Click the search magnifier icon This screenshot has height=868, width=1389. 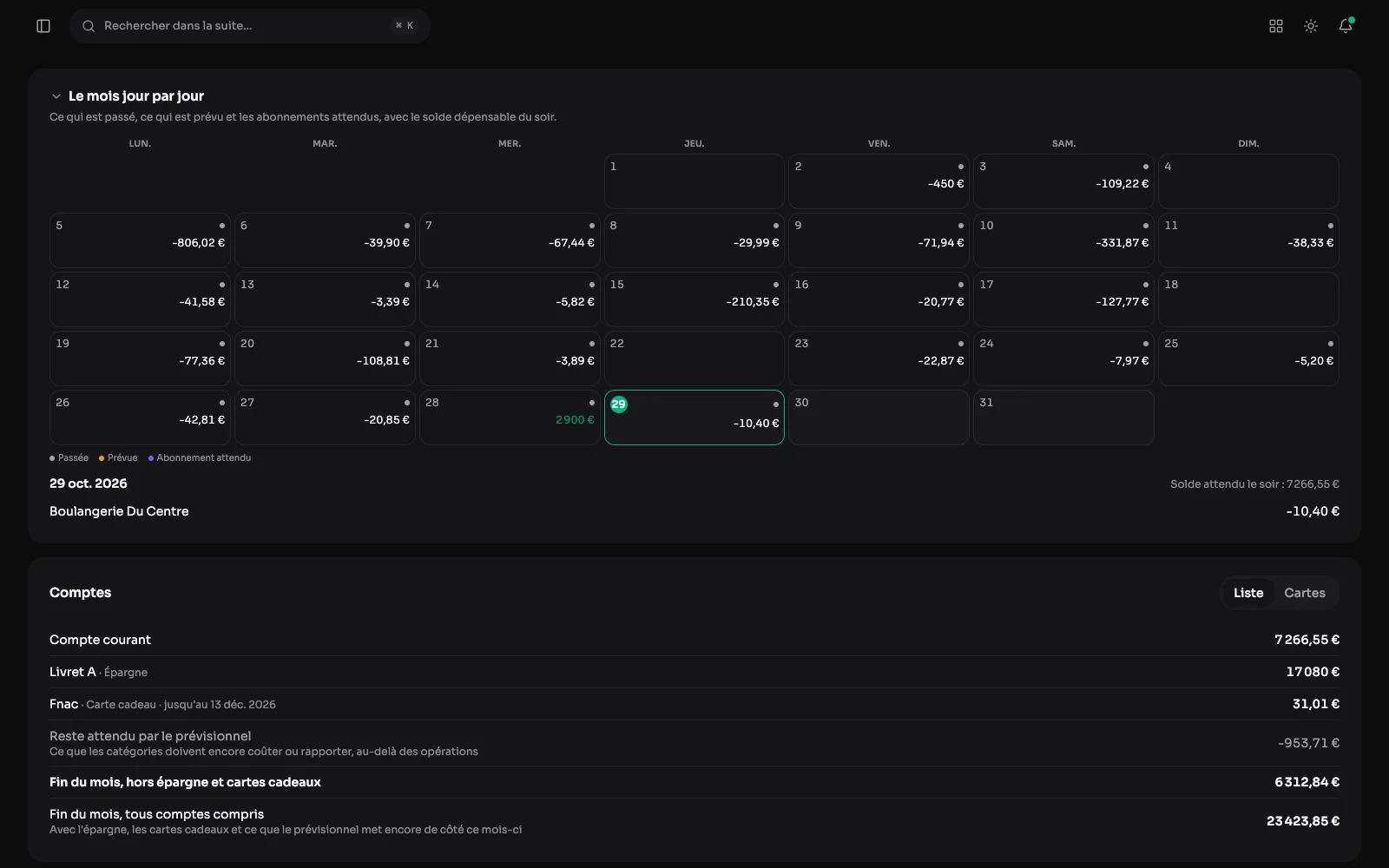click(89, 26)
